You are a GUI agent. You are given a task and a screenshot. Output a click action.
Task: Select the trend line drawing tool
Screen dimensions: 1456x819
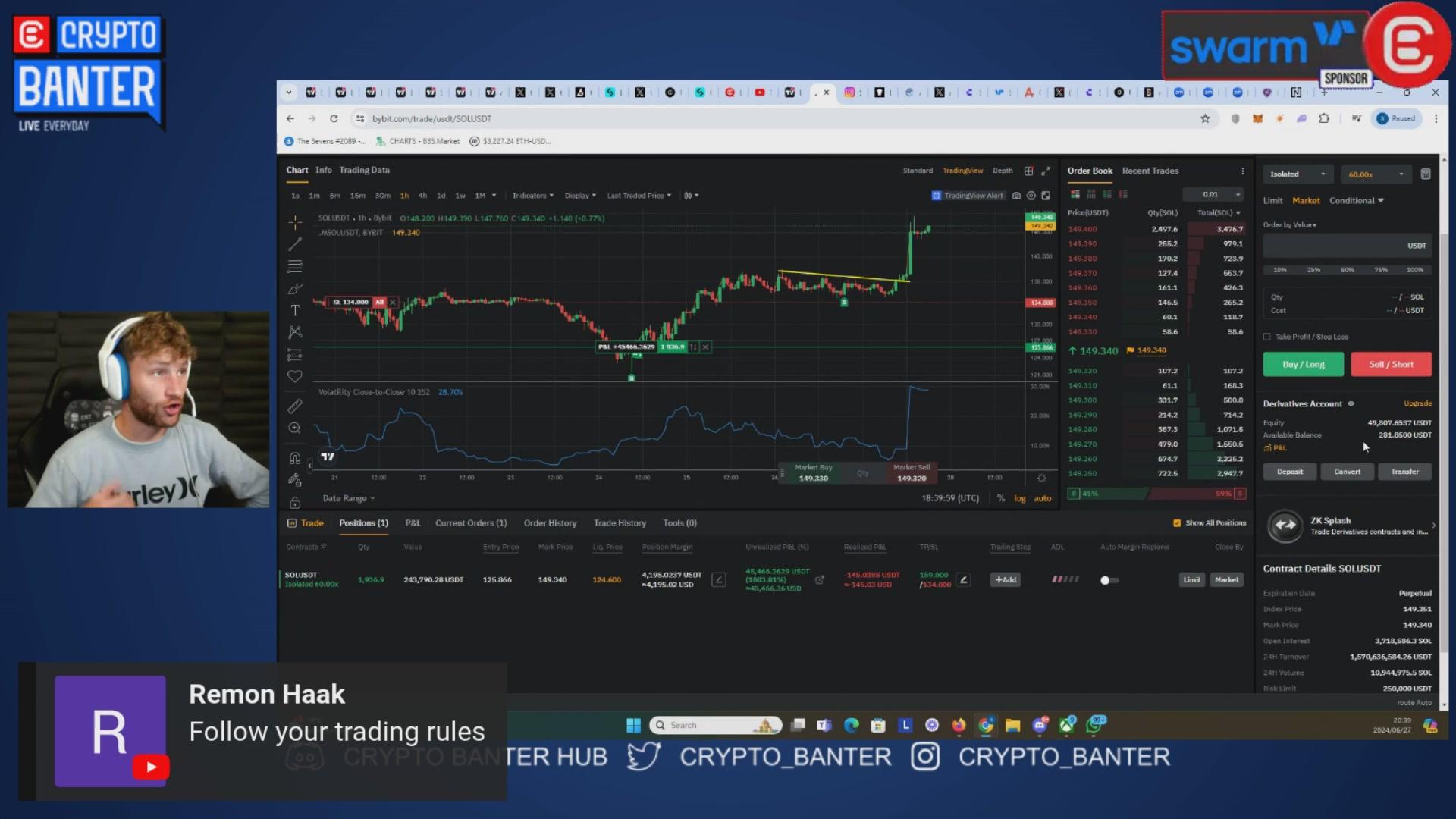coord(295,245)
